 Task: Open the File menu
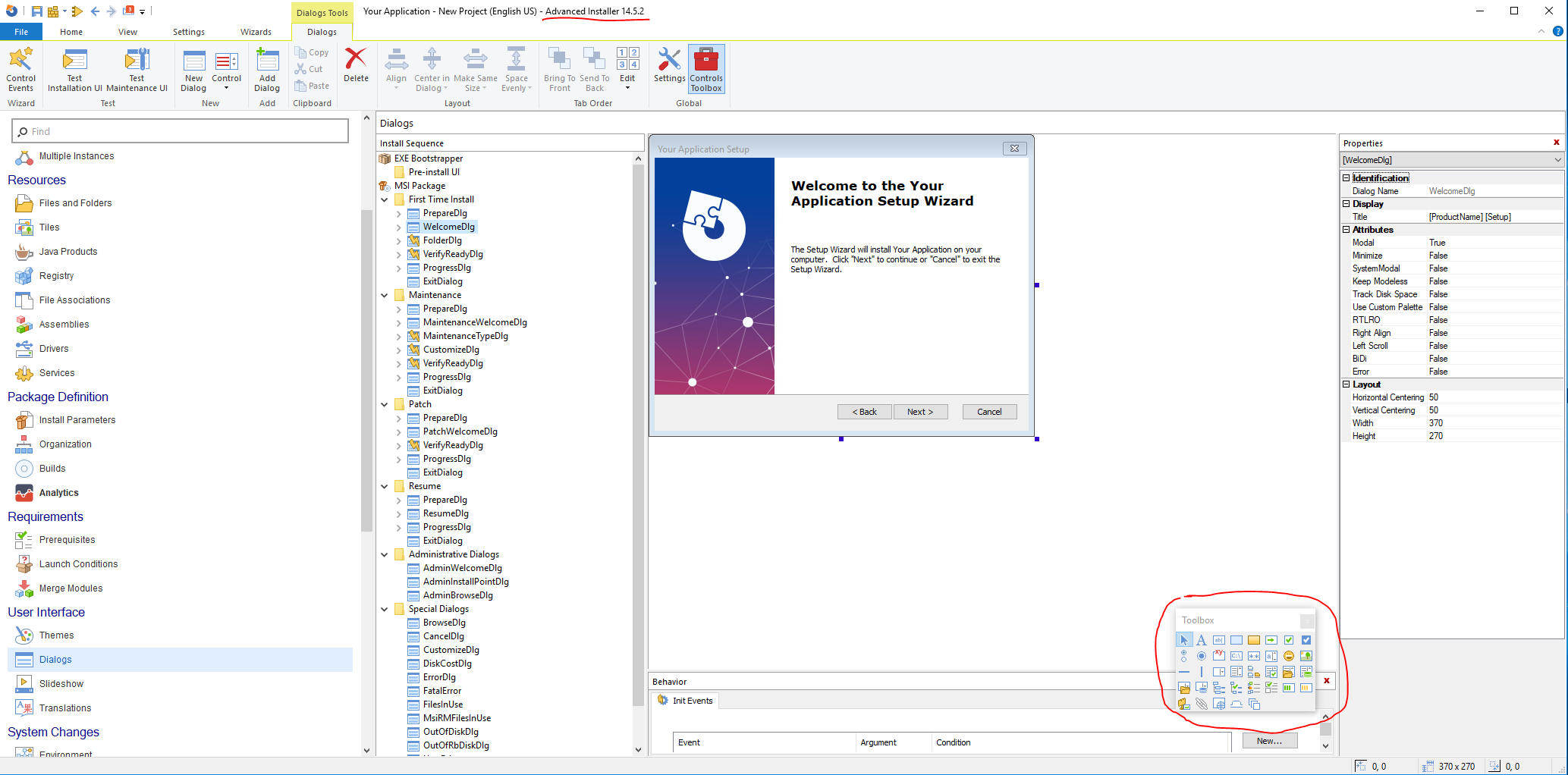pyautogui.click(x=21, y=32)
